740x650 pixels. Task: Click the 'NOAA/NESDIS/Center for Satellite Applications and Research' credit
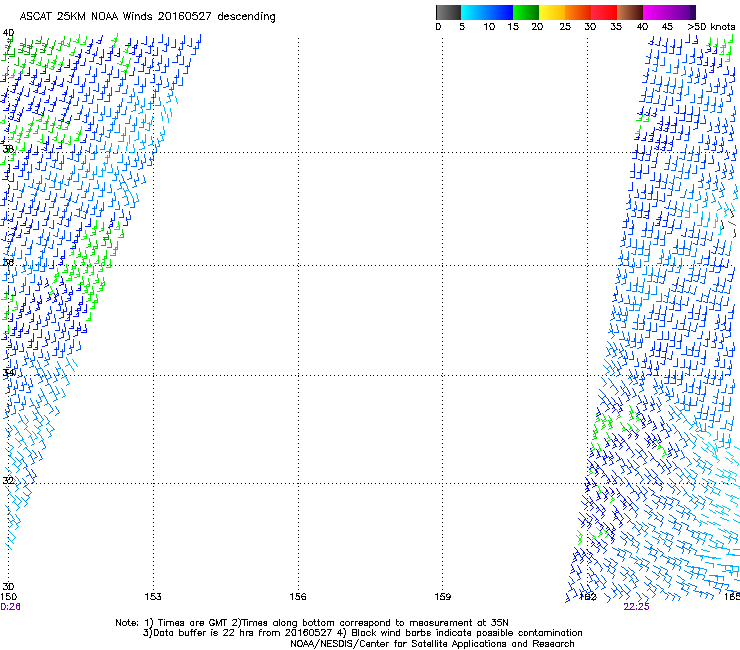click(x=432, y=644)
